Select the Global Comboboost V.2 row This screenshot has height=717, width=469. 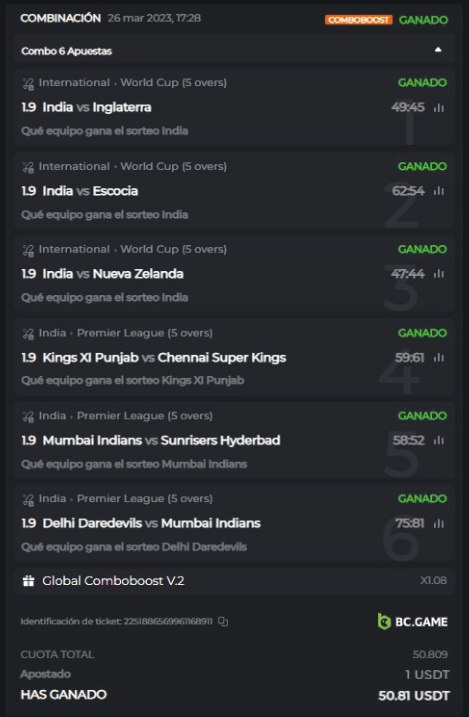234,581
